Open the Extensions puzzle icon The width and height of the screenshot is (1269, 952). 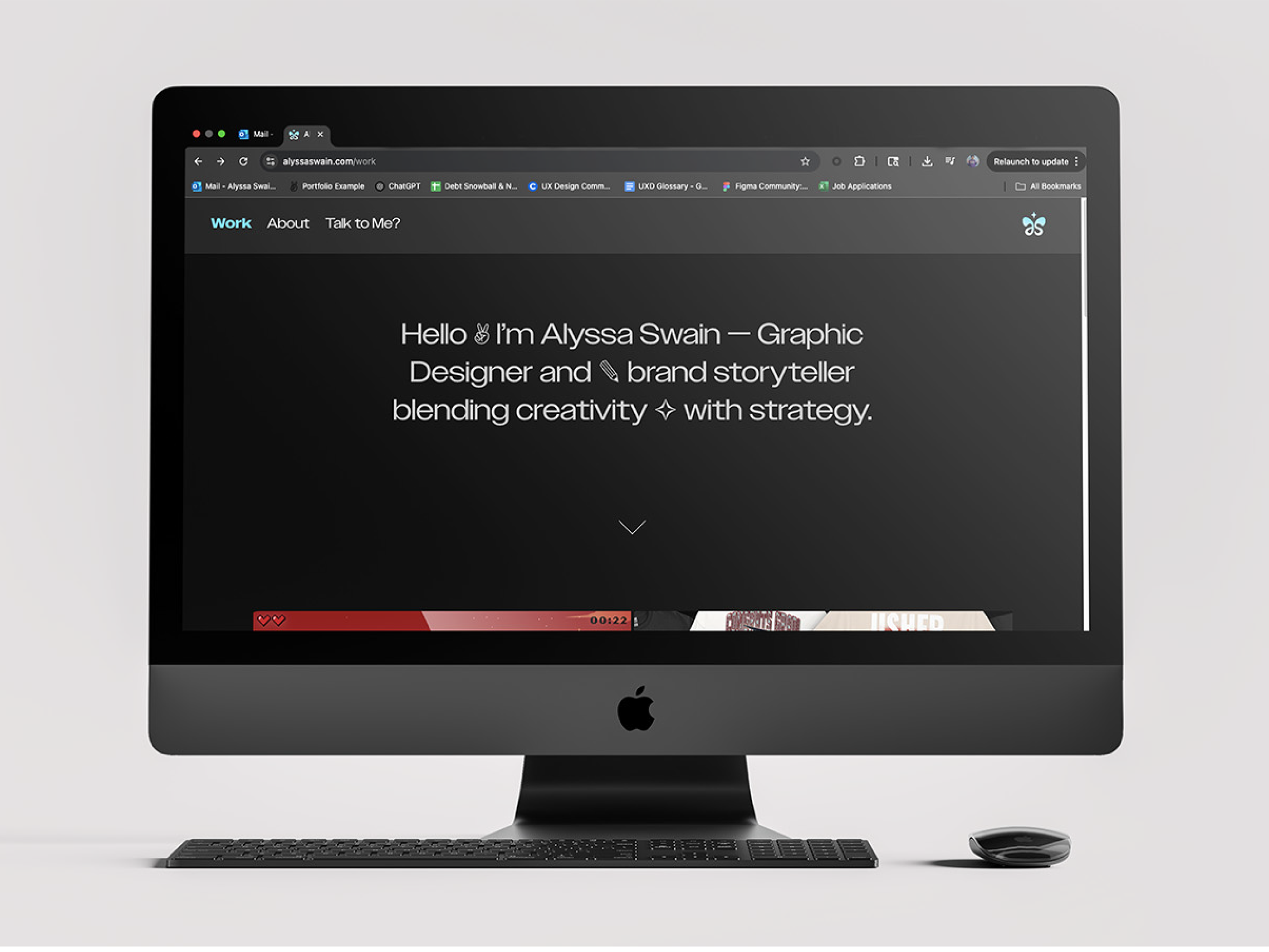tap(859, 162)
